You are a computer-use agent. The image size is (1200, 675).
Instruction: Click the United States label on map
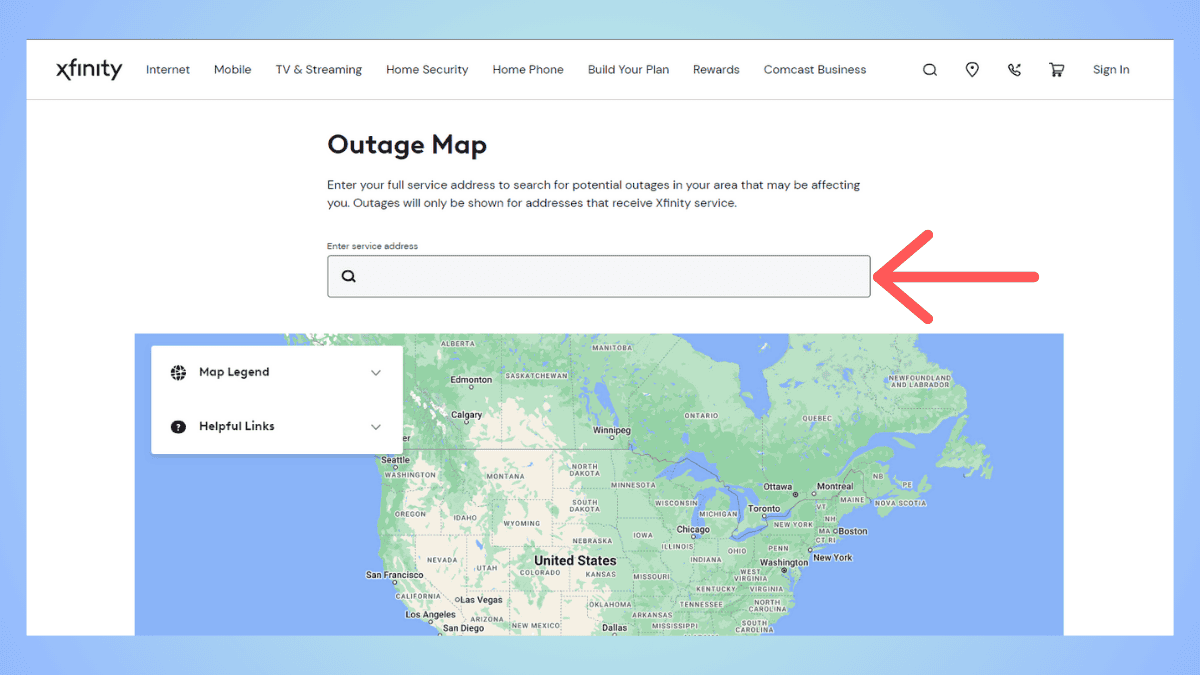coord(575,561)
